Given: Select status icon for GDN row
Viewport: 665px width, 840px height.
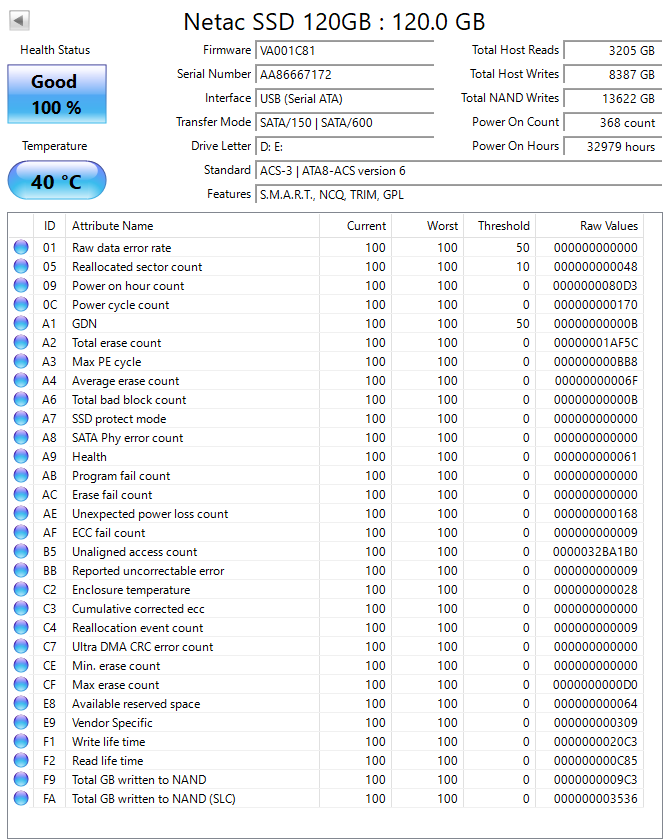Looking at the screenshot, I should [x=21, y=324].
